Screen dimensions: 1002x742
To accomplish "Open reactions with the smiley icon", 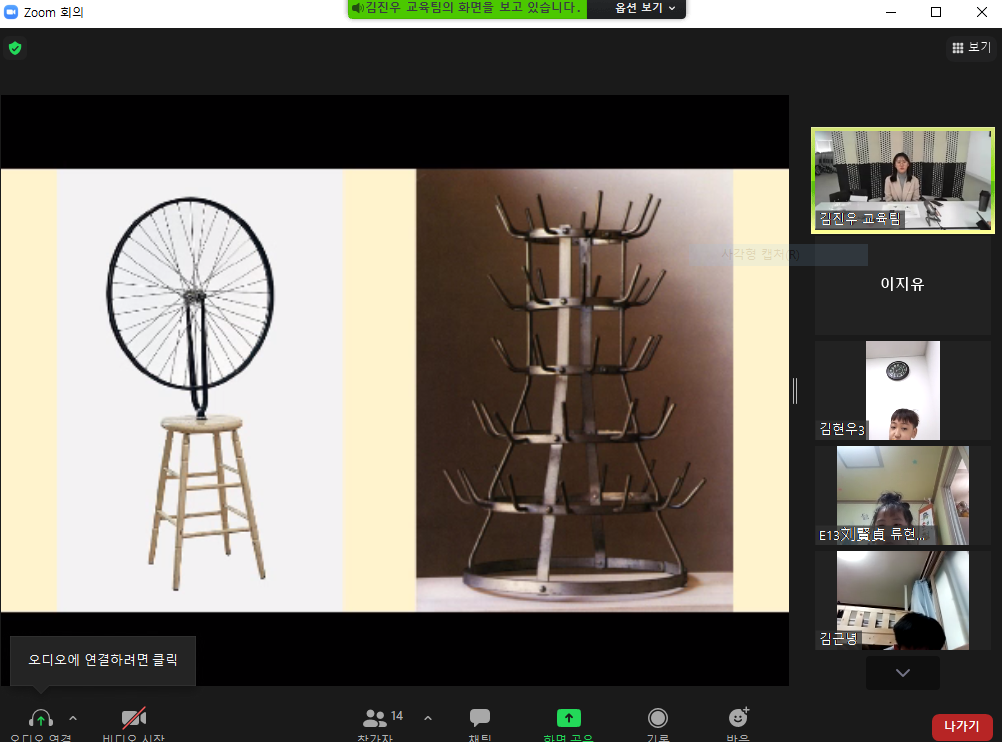I will (739, 717).
